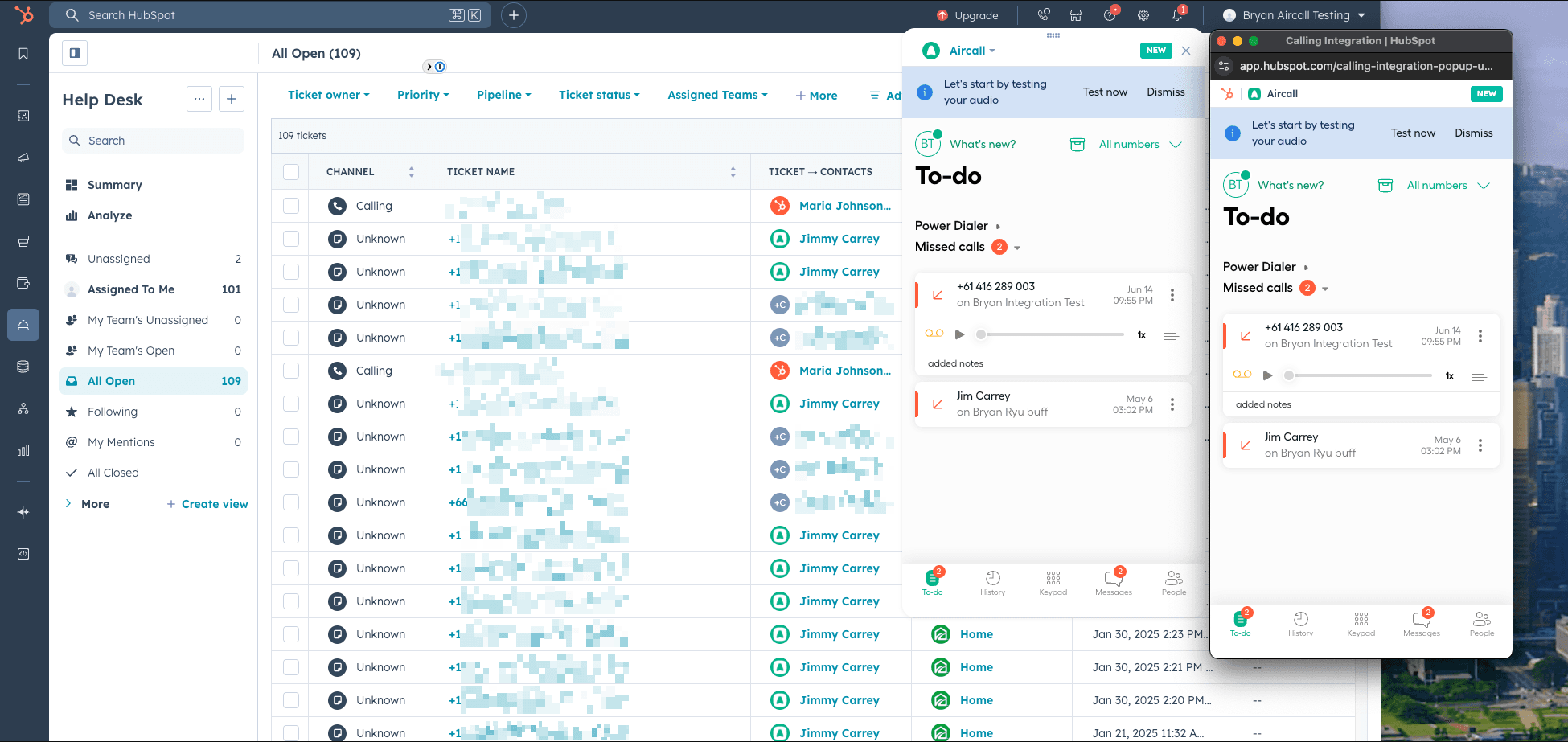Screen dimensions: 1568x742
Task: Open Aircall Messages with two notifications
Action: pyautogui.click(x=1114, y=581)
